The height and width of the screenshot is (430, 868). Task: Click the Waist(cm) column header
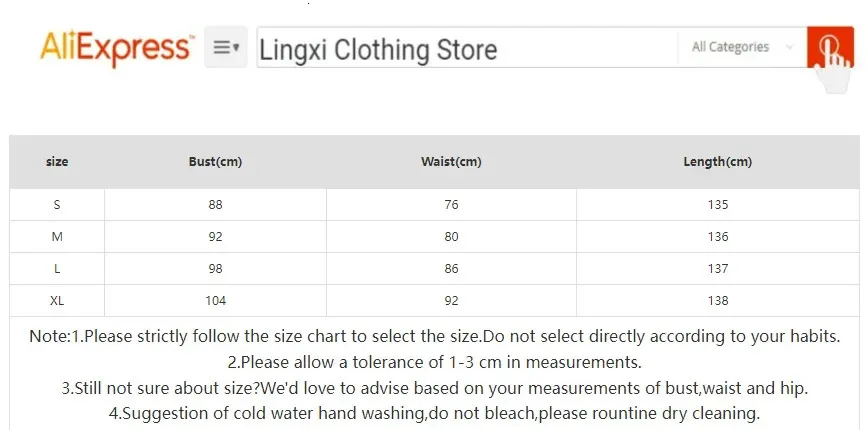(x=451, y=162)
